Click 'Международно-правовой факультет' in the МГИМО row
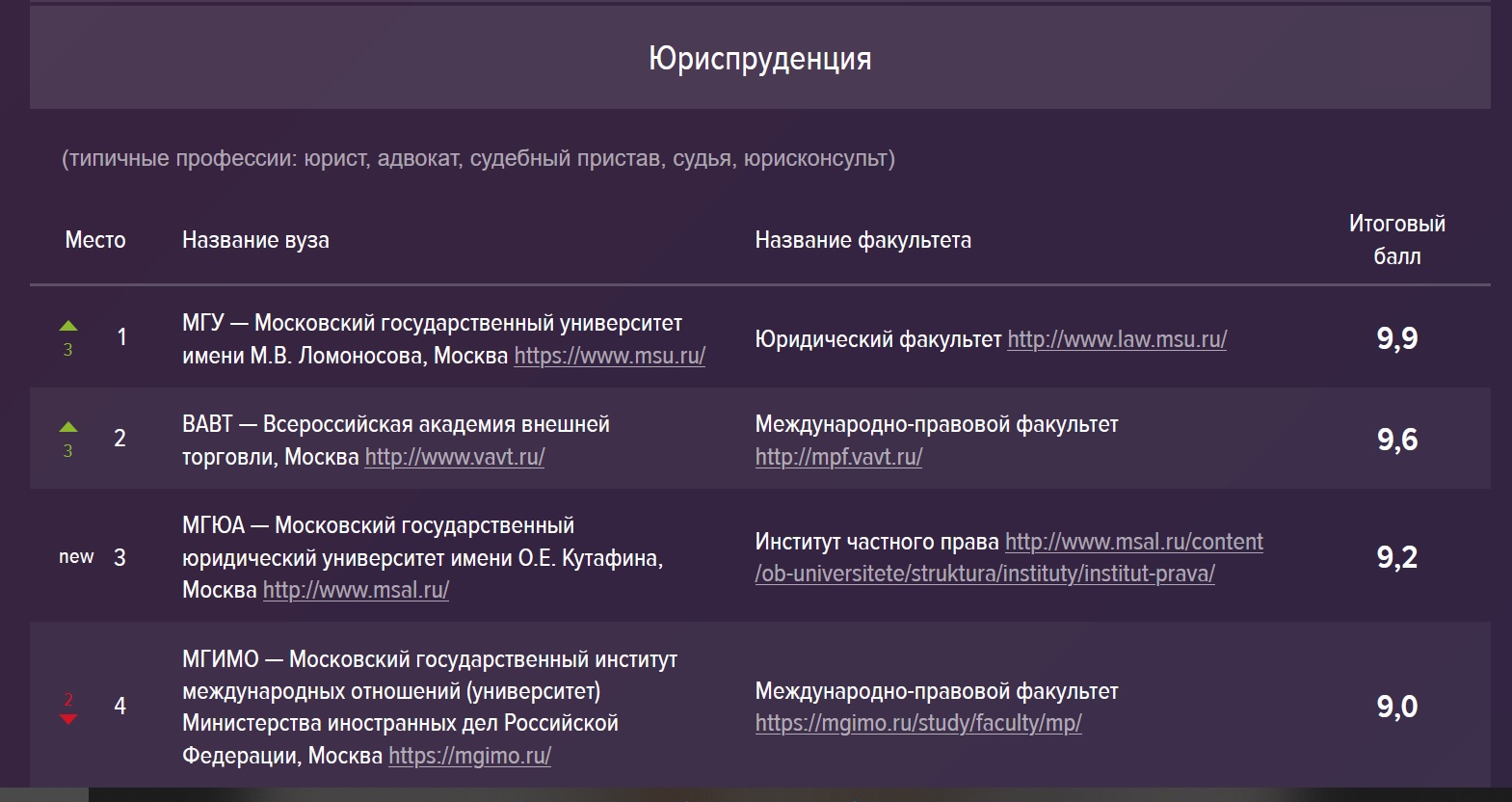 coord(937,691)
